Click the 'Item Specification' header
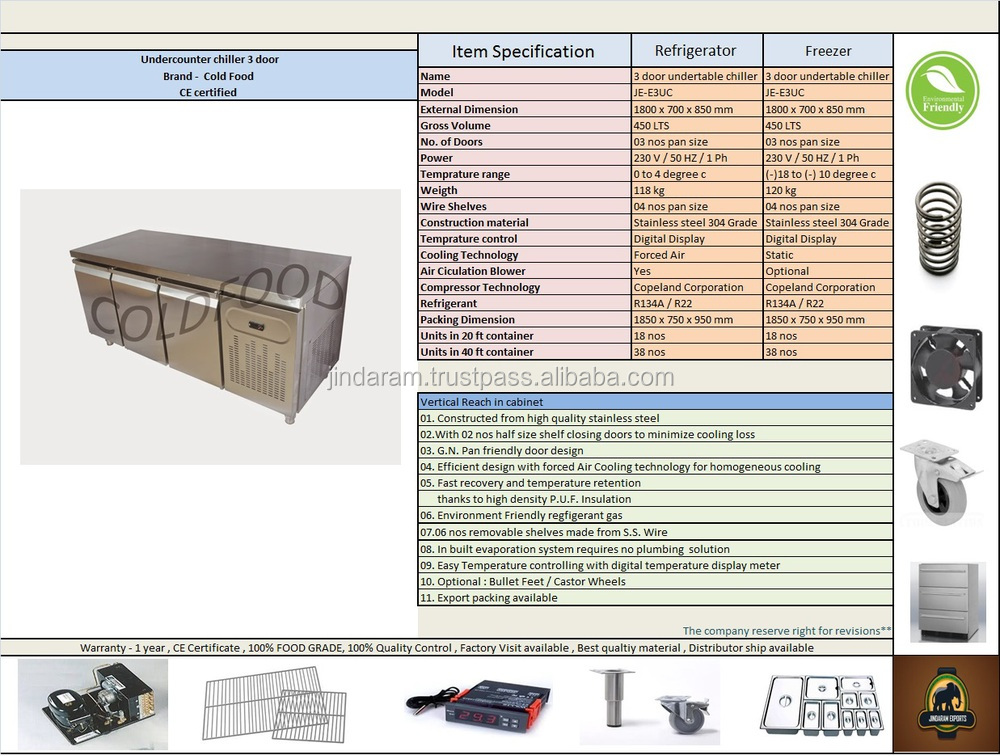Screen dimensions: 1000x756 pyautogui.click(x=524, y=51)
